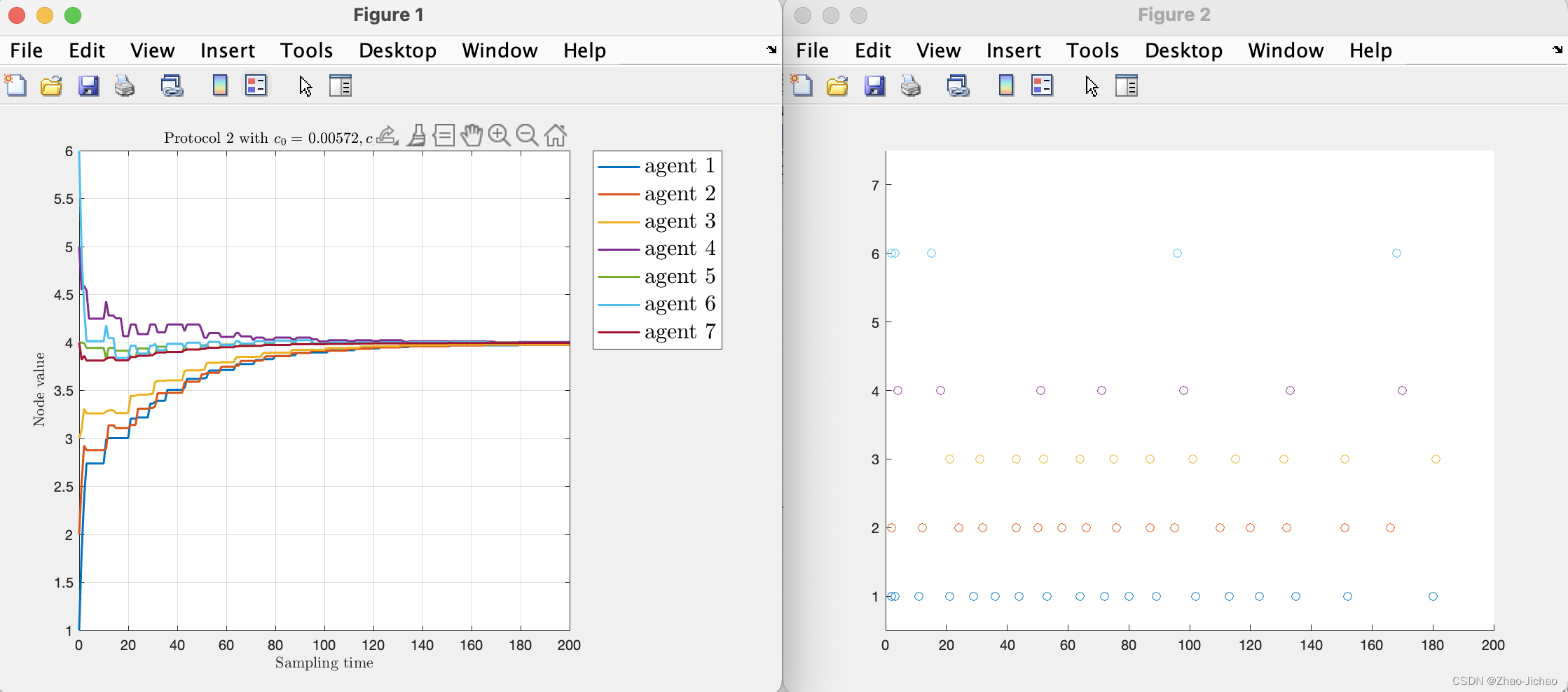The height and width of the screenshot is (692, 1568).
Task: Insert Legend icon in Figure 2 toolbar
Action: 1042,85
